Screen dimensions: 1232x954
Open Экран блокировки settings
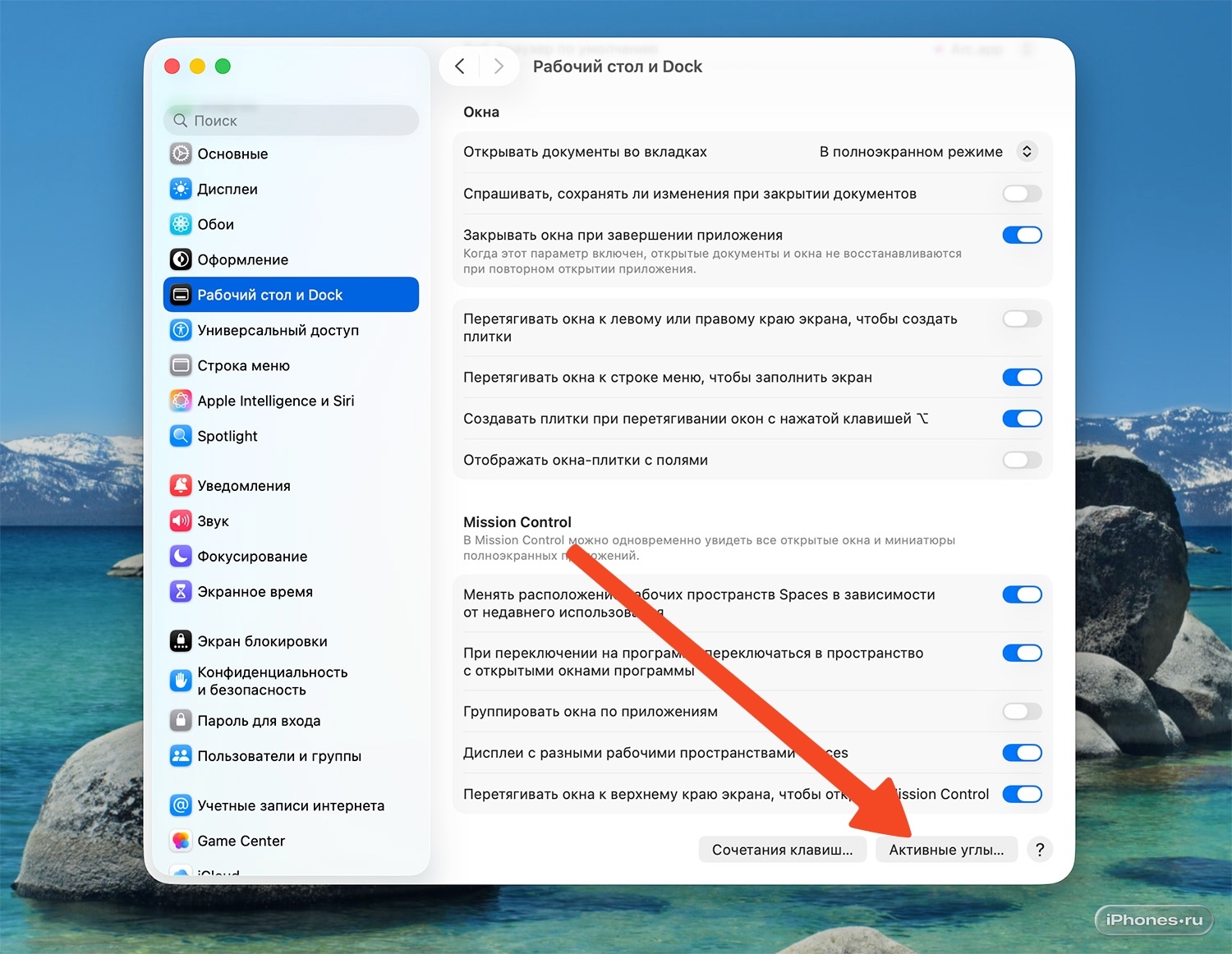click(291, 641)
